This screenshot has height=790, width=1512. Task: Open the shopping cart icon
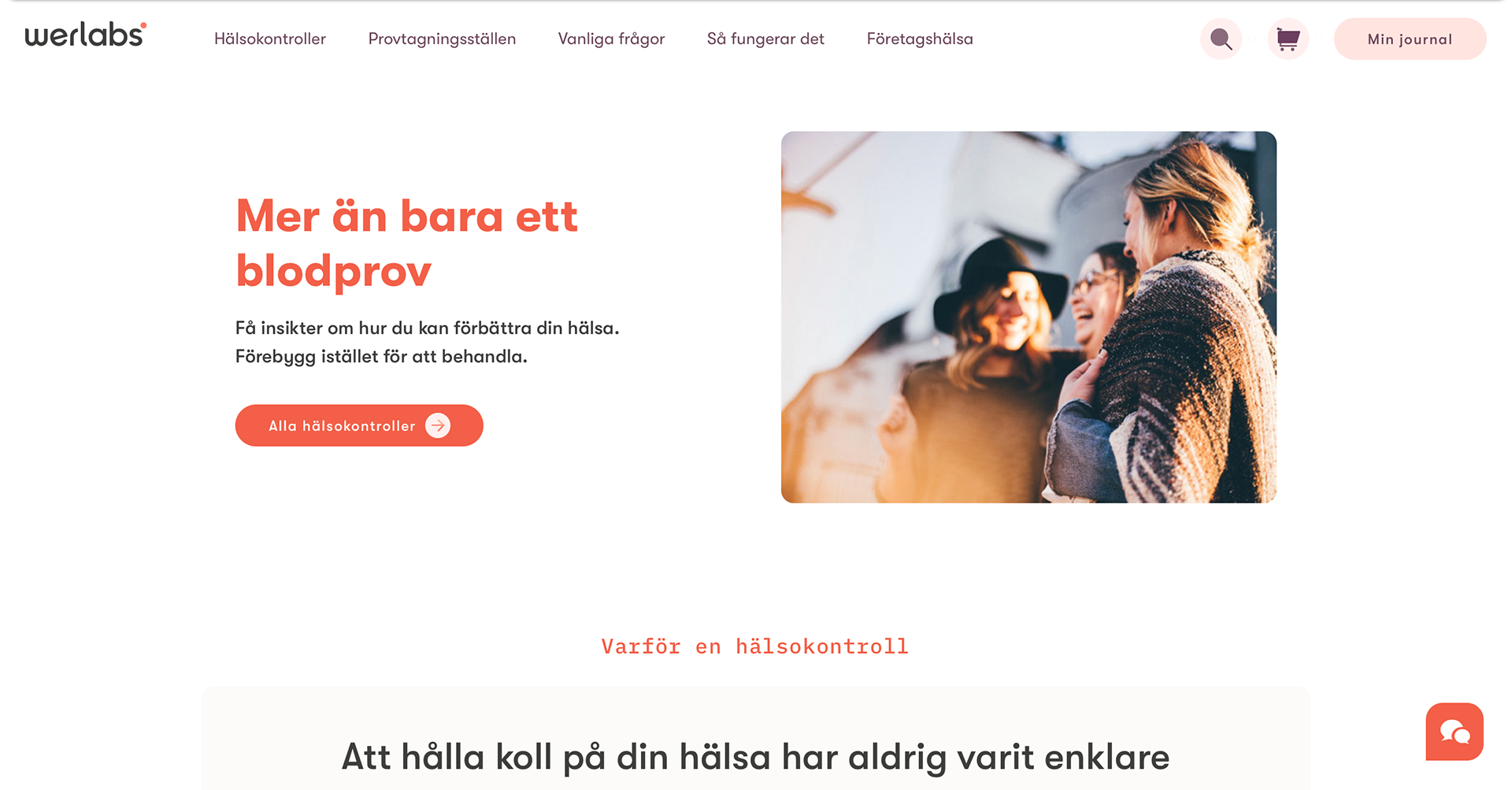(1288, 39)
